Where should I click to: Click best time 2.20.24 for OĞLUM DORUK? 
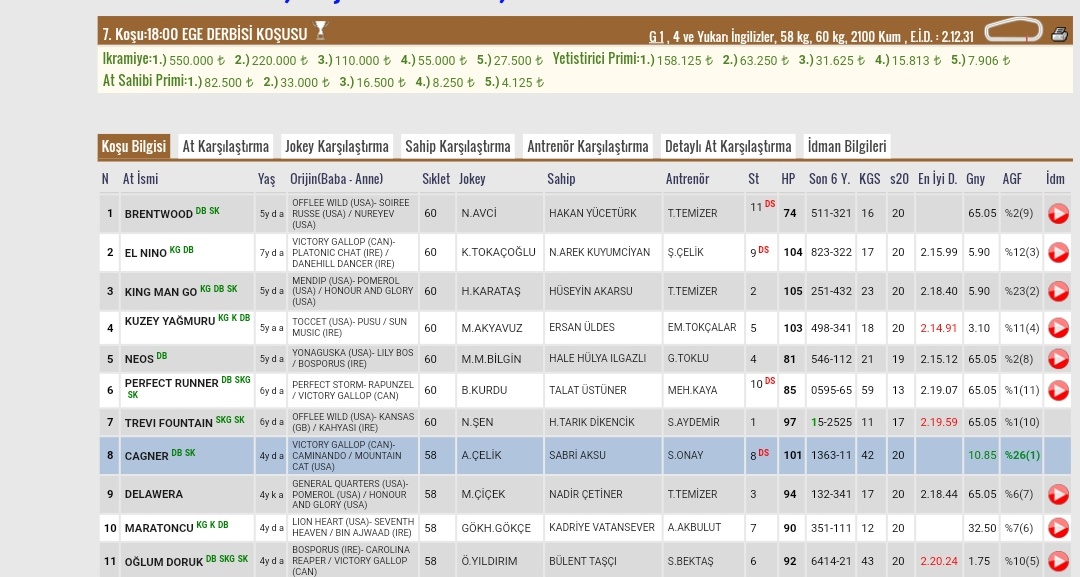939,561
